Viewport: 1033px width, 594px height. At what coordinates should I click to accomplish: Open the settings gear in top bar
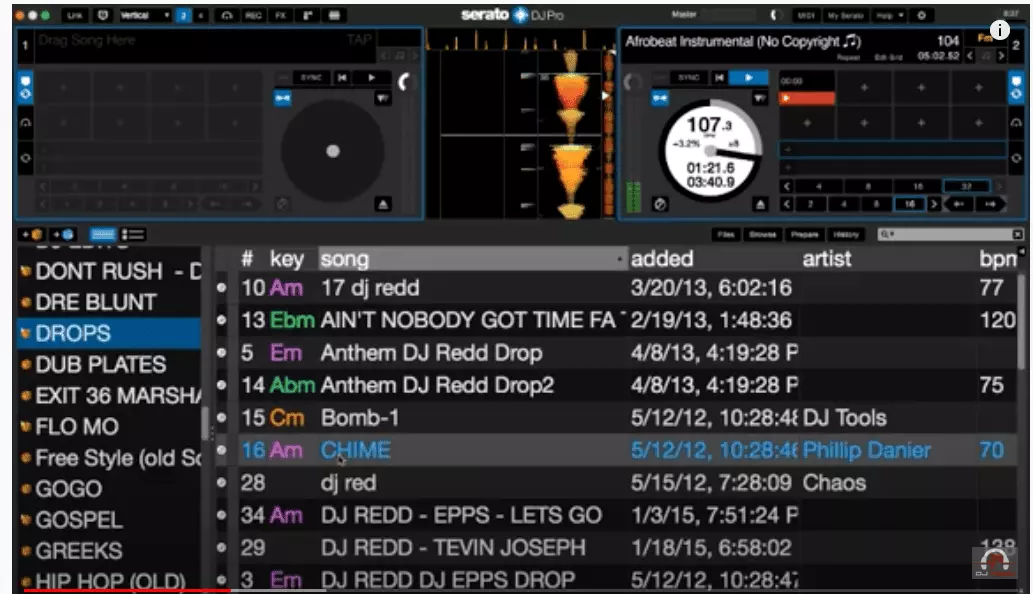tap(921, 16)
